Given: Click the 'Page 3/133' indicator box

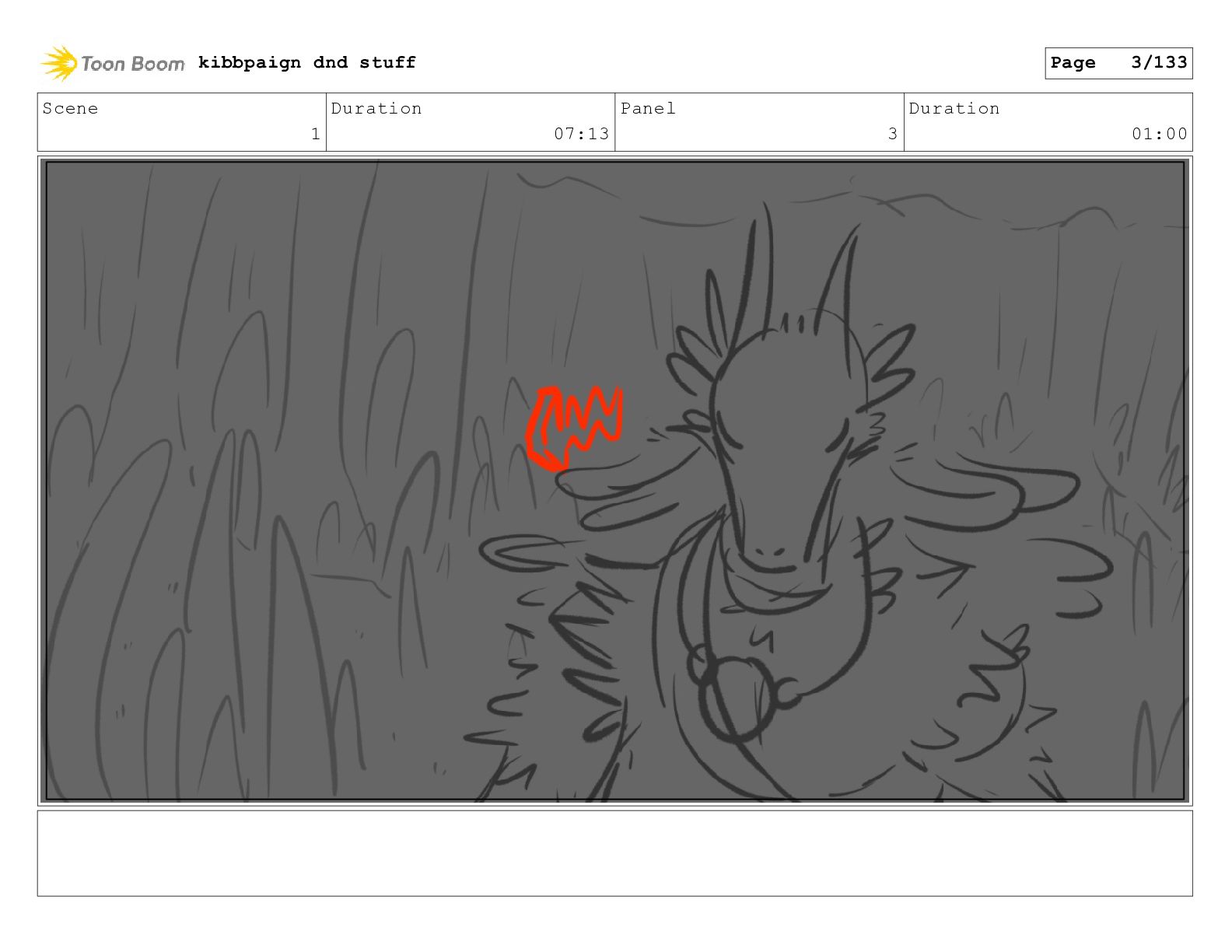Looking at the screenshot, I should coord(1118,63).
